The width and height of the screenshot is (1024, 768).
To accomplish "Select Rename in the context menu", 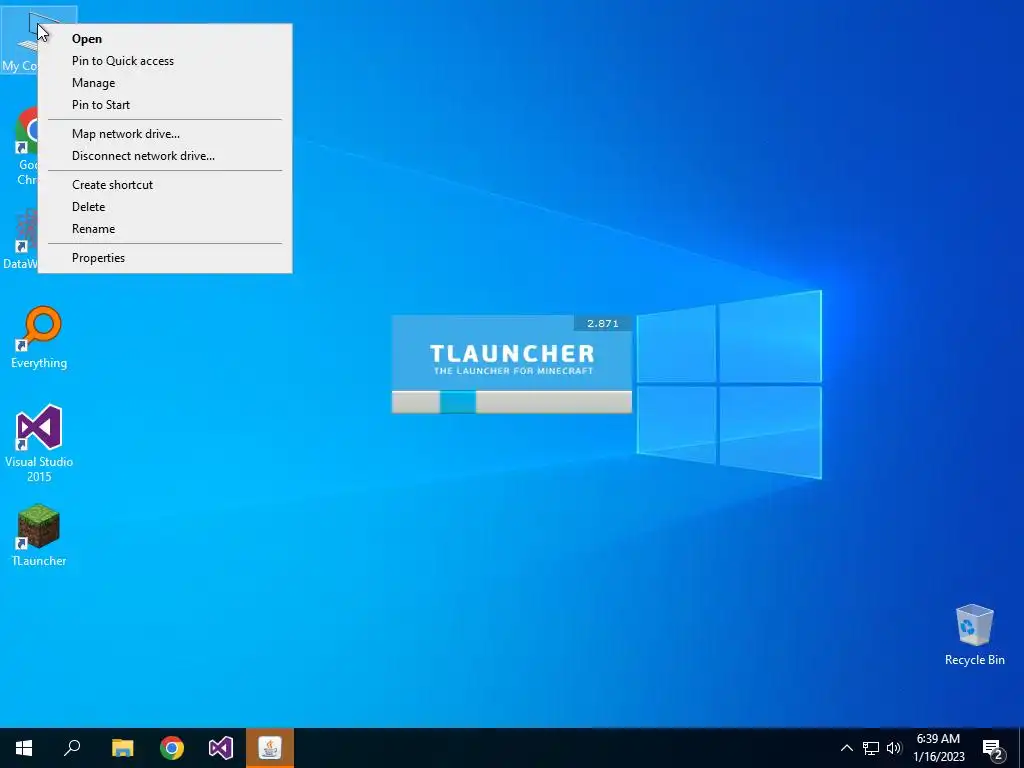I will (165, 229).
